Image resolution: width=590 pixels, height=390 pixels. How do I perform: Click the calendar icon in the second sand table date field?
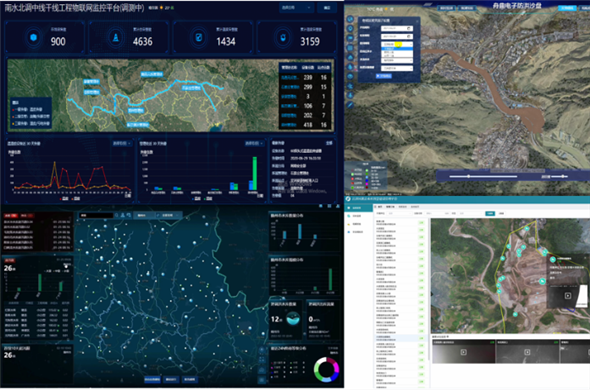point(409,37)
